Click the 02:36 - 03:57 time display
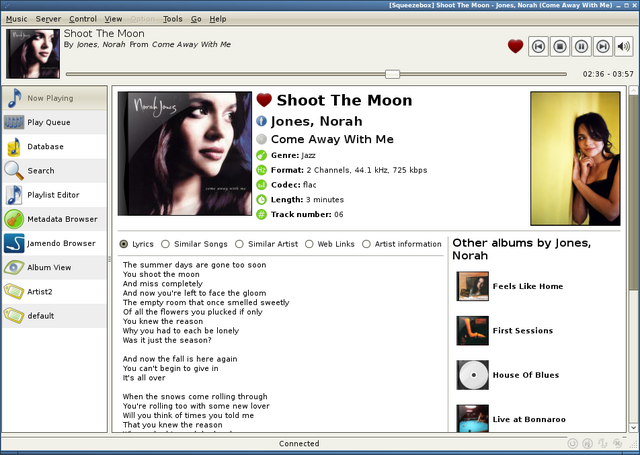Viewport: 640px width, 455px height. [608, 74]
